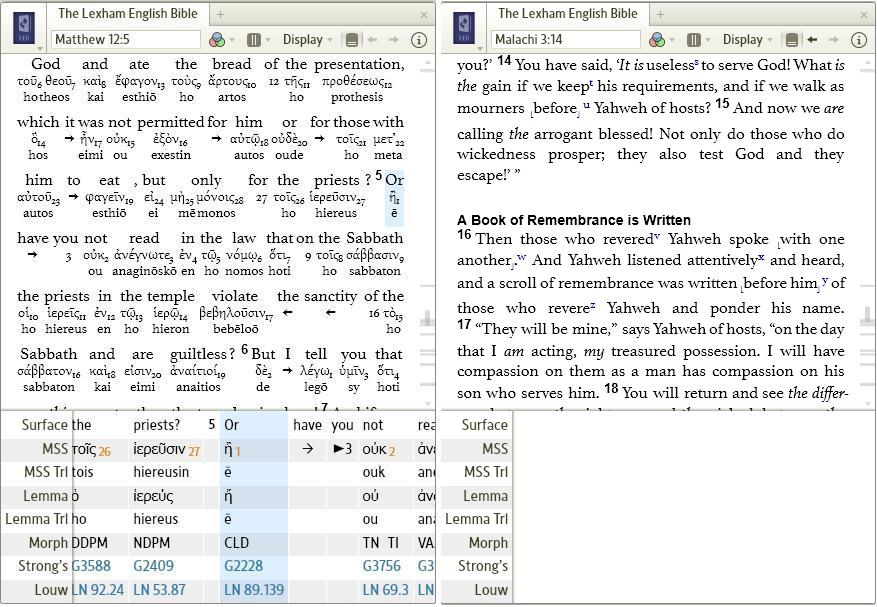The image size is (877, 607).
Task: Expand visual filters dropdown arrow in Matthew panel
Action: tap(232, 40)
